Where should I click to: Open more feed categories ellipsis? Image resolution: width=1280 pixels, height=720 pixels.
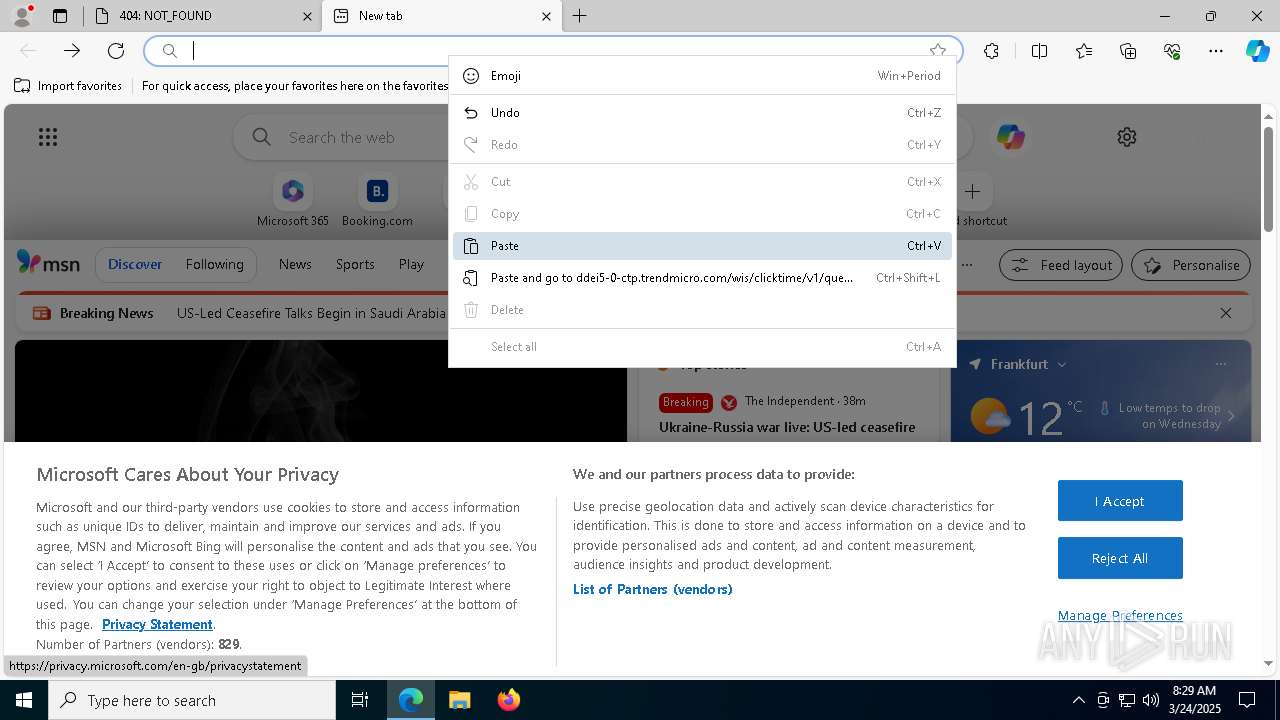tap(967, 265)
